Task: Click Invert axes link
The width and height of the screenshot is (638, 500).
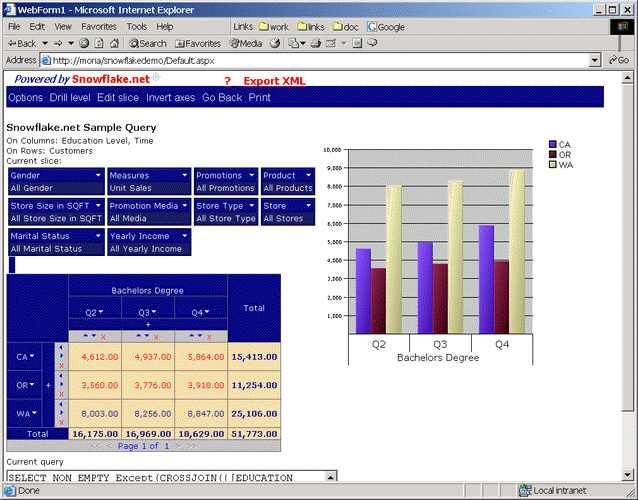Action: click(170, 98)
